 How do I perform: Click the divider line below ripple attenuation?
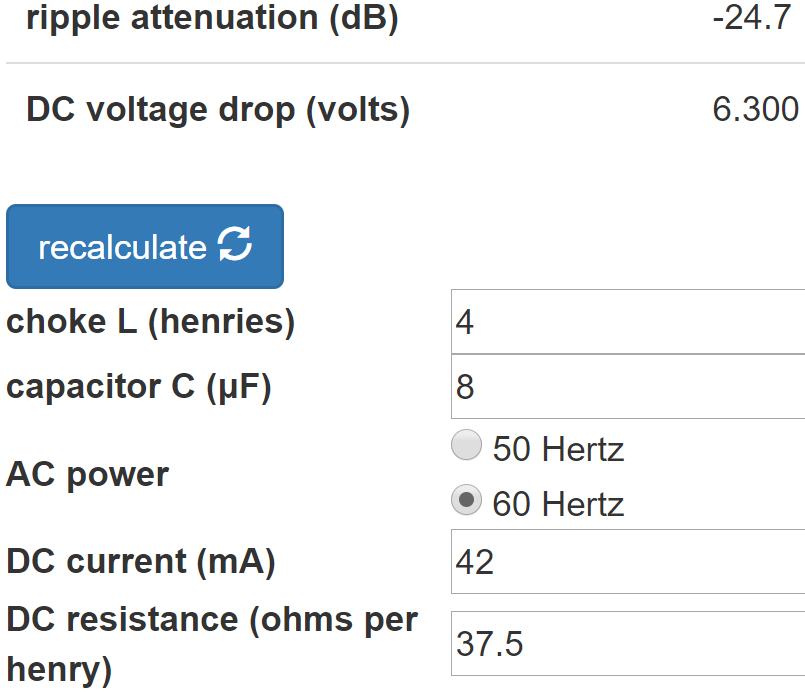click(406, 63)
